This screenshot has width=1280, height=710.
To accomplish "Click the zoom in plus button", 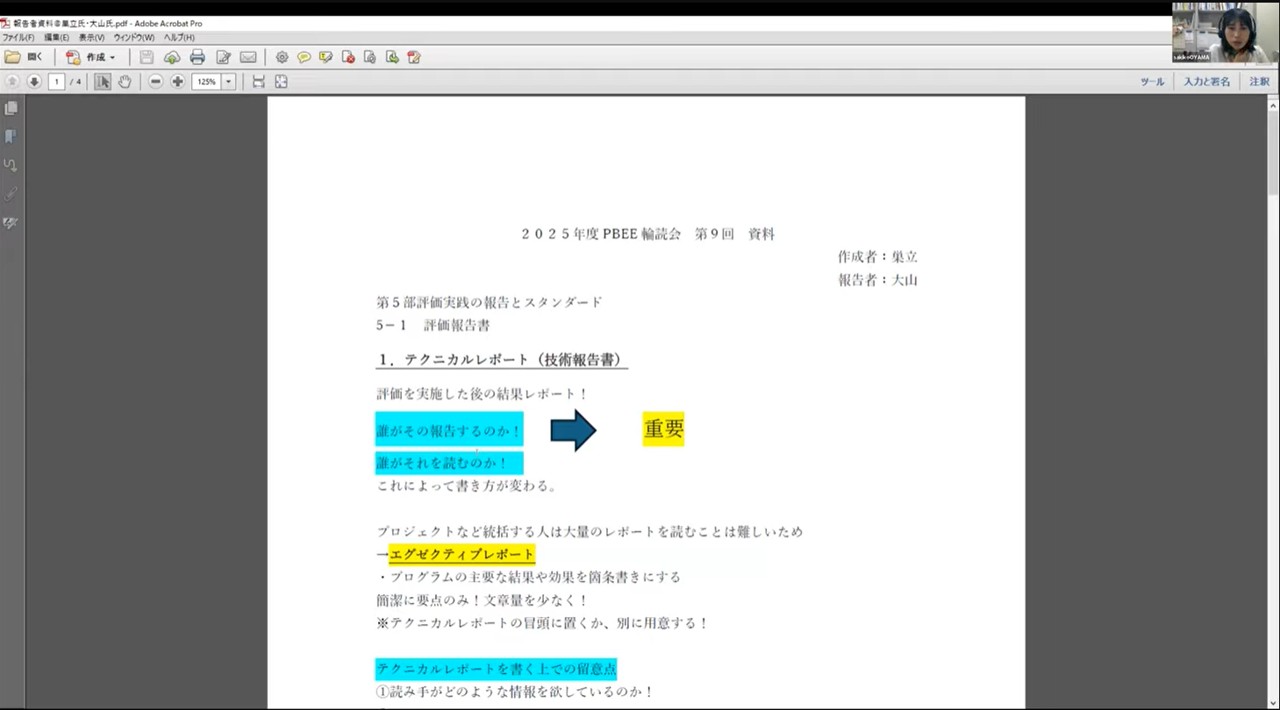I will click(177, 82).
